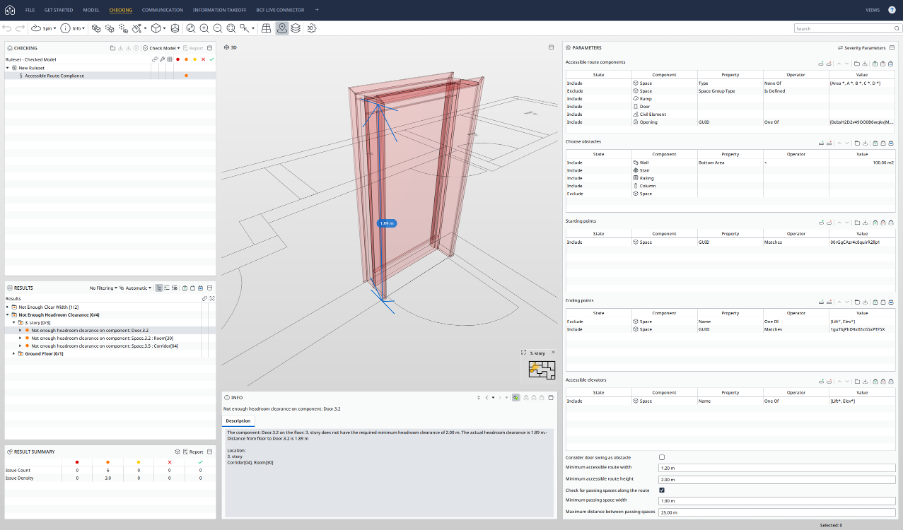Open the Communication tab
The image size is (904, 530).
(162, 9)
